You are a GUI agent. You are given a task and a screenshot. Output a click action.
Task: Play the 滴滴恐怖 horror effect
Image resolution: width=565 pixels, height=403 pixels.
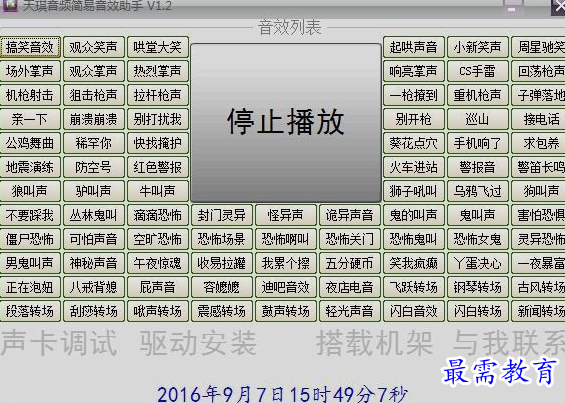(x=158, y=215)
